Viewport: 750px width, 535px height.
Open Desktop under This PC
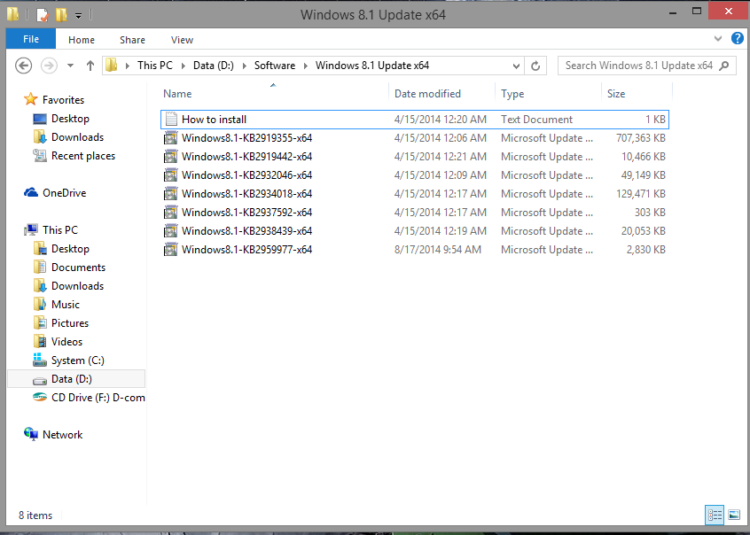(x=70, y=249)
